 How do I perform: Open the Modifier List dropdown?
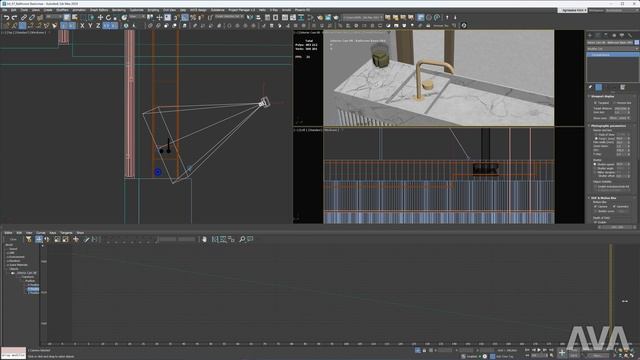(612, 49)
